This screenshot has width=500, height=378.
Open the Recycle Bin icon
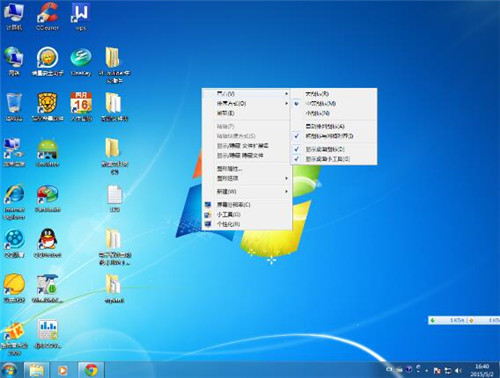pos(14,107)
